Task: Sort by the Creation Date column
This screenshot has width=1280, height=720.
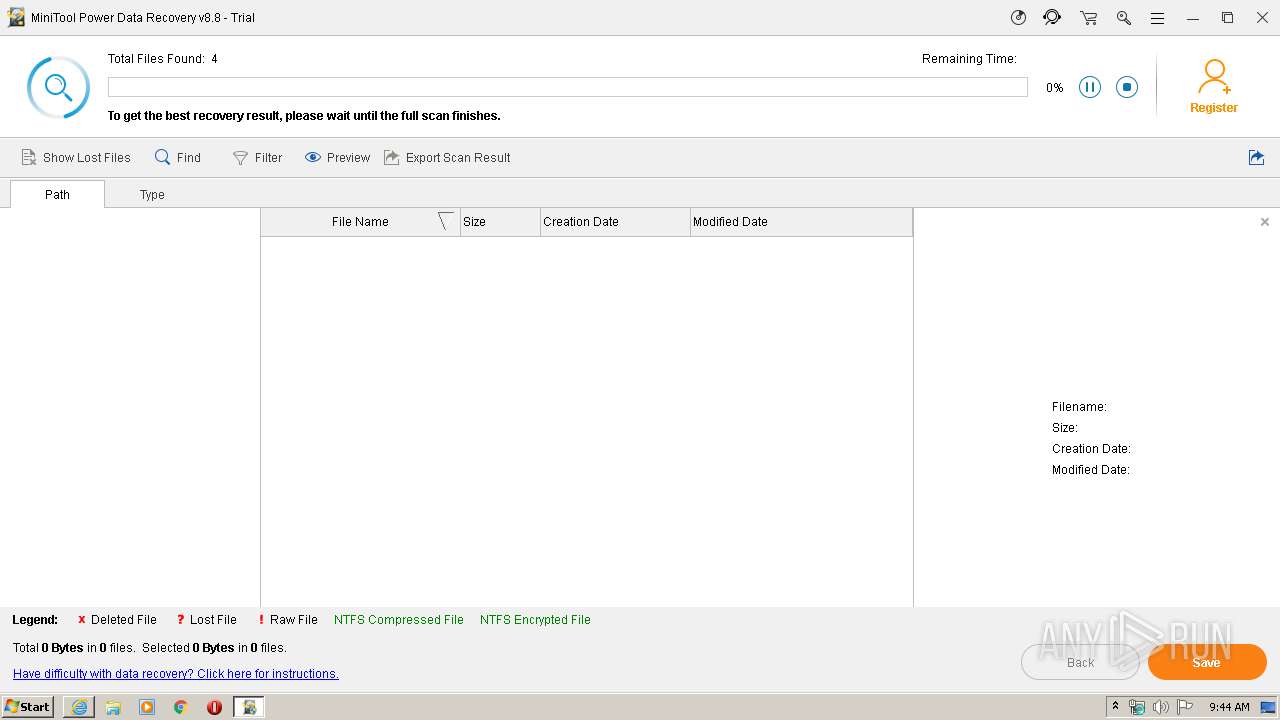Action: tap(615, 222)
